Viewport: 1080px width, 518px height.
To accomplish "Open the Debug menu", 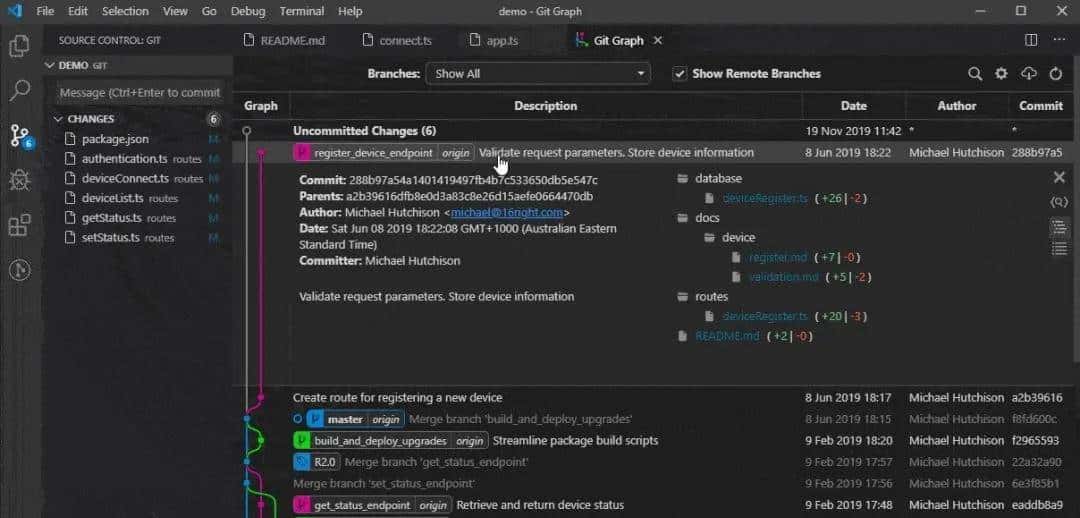I will [248, 11].
